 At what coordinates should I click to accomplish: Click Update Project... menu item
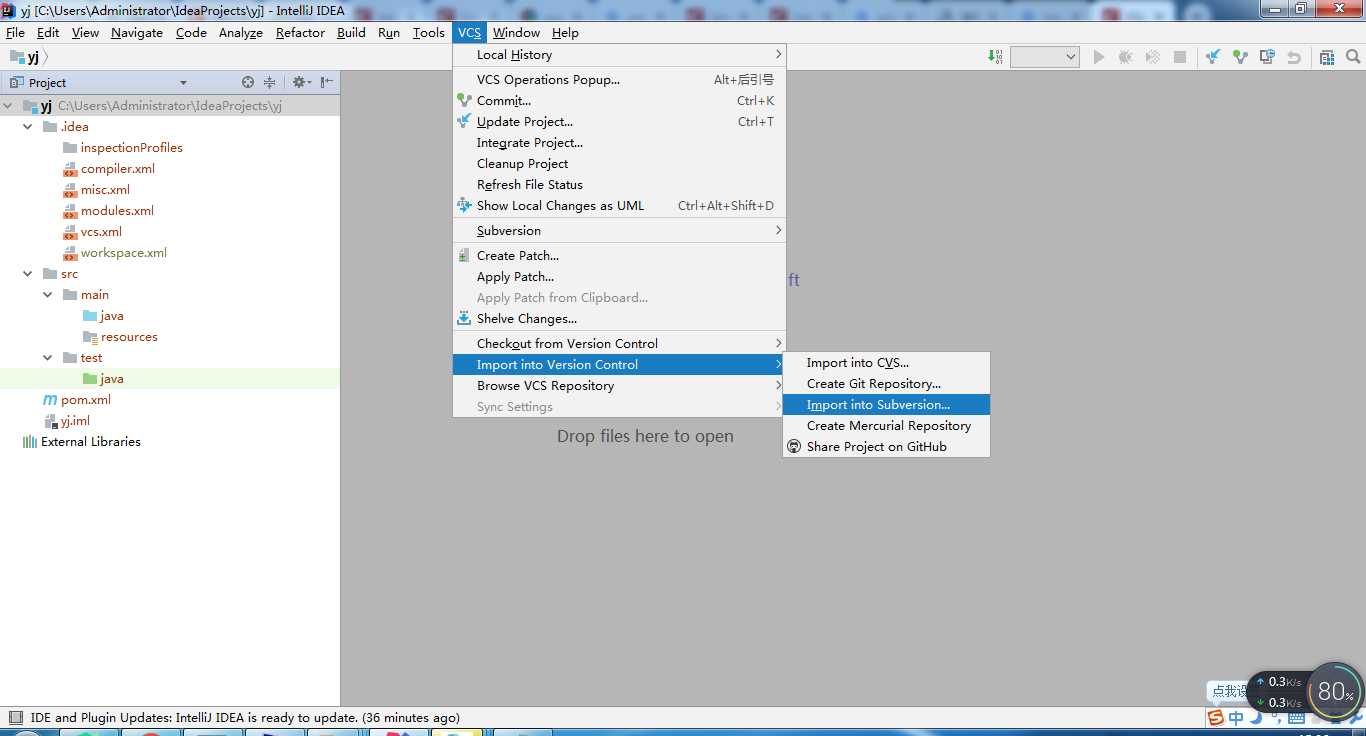[x=619, y=121]
